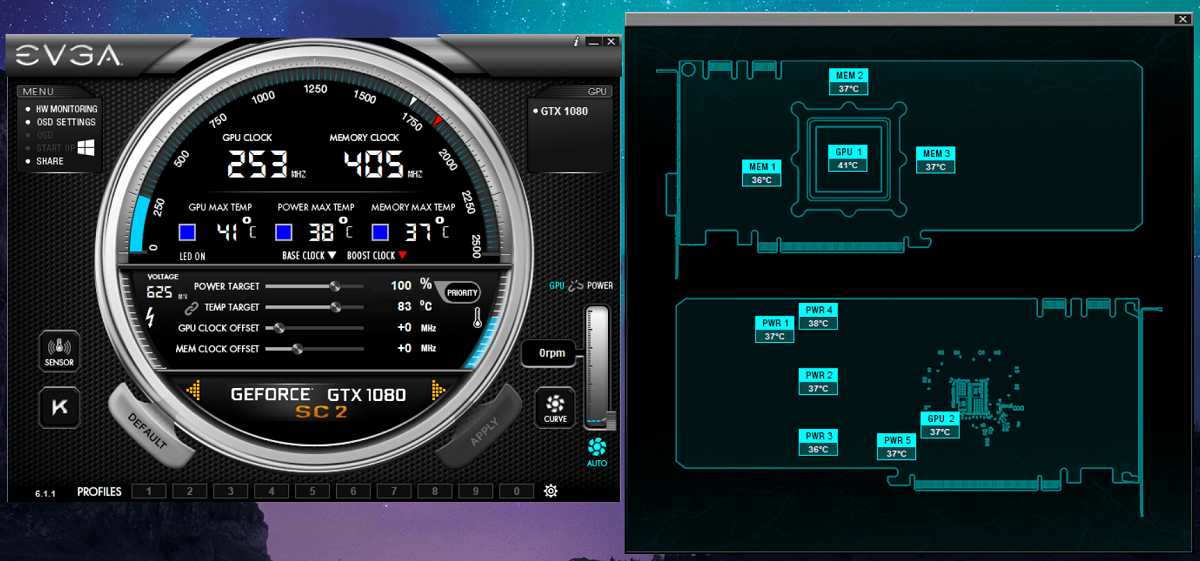This screenshot has height=561, width=1200.
Task: Click the LED ON label
Action: pyautogui.click(x=192, y=256)
